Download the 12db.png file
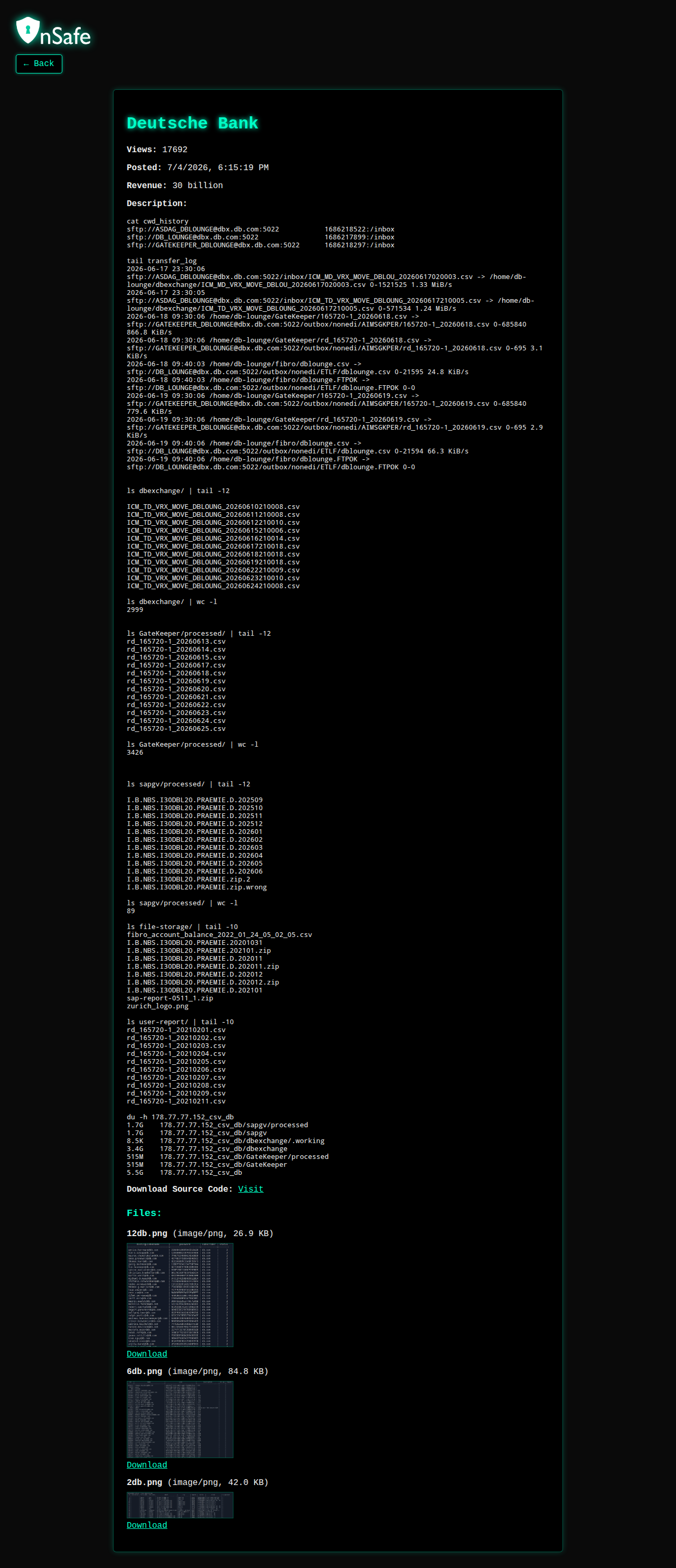Screen dimensions: 676x1568 (x=147, y=1354)
